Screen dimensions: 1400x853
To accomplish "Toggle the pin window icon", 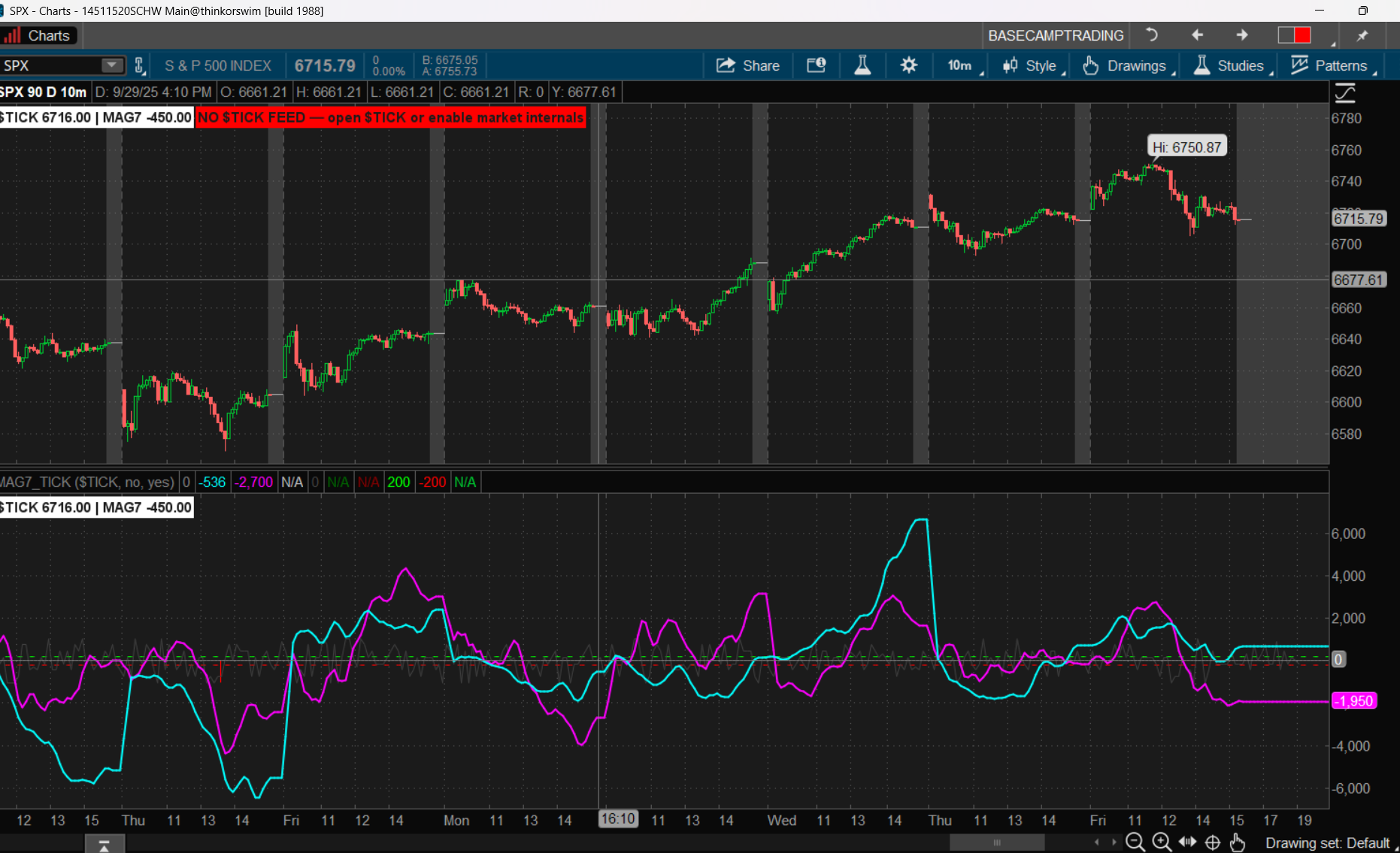I will pos(1362,35).
